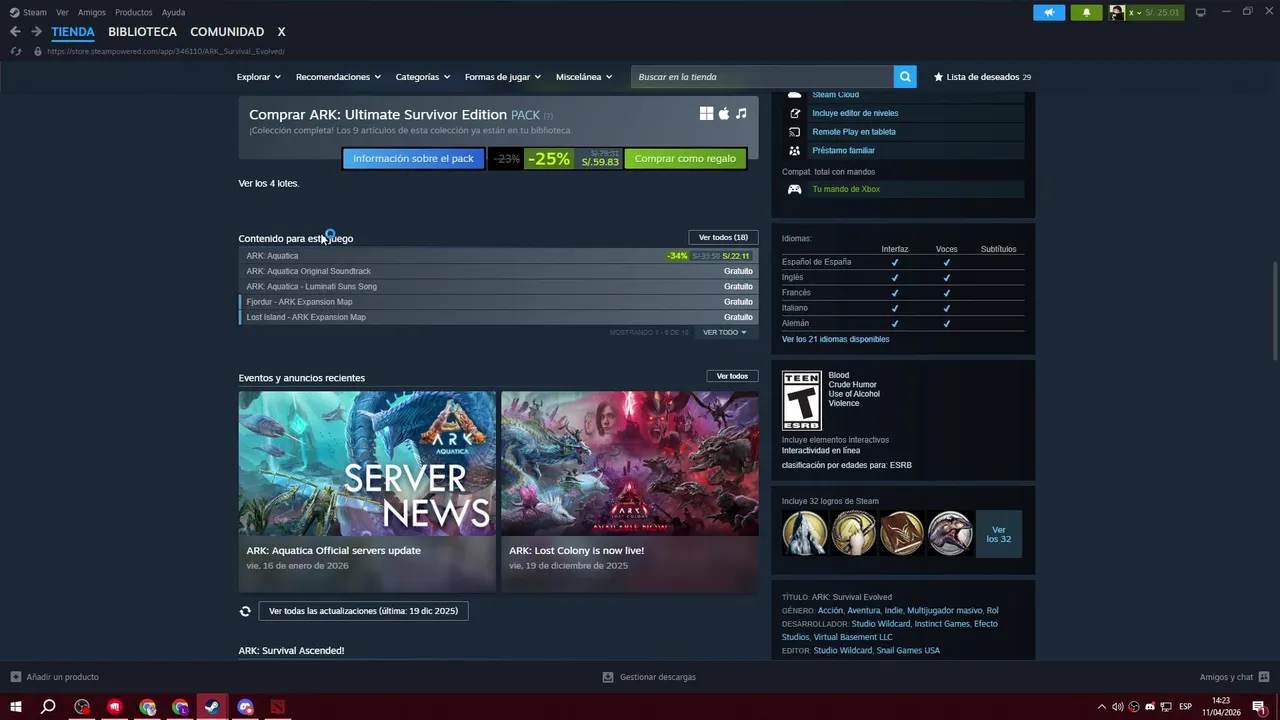Open the second achievement badge
The image size is (1280, 720).
click(x=853, y=533)
